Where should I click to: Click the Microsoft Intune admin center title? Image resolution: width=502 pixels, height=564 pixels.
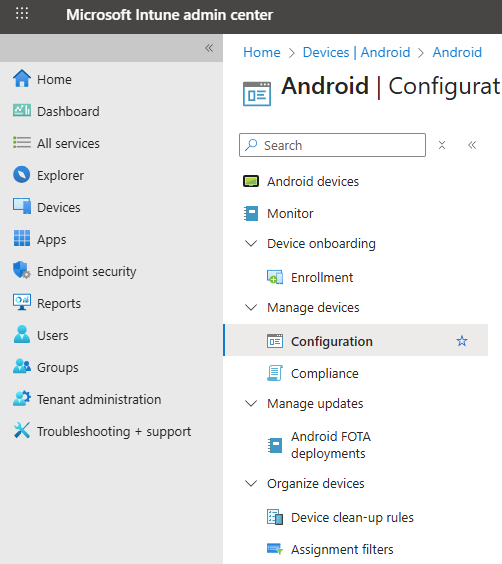coord(169,15)
